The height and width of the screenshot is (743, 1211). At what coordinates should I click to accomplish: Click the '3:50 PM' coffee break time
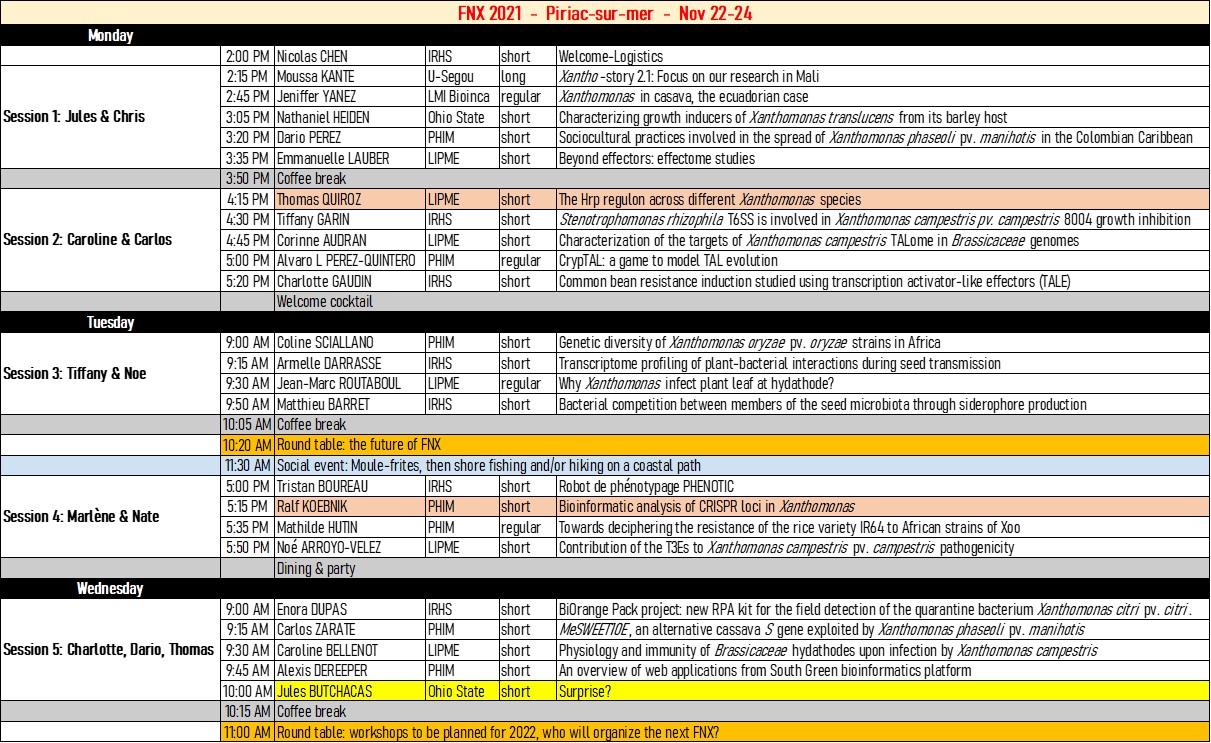[x=247, y=179]
